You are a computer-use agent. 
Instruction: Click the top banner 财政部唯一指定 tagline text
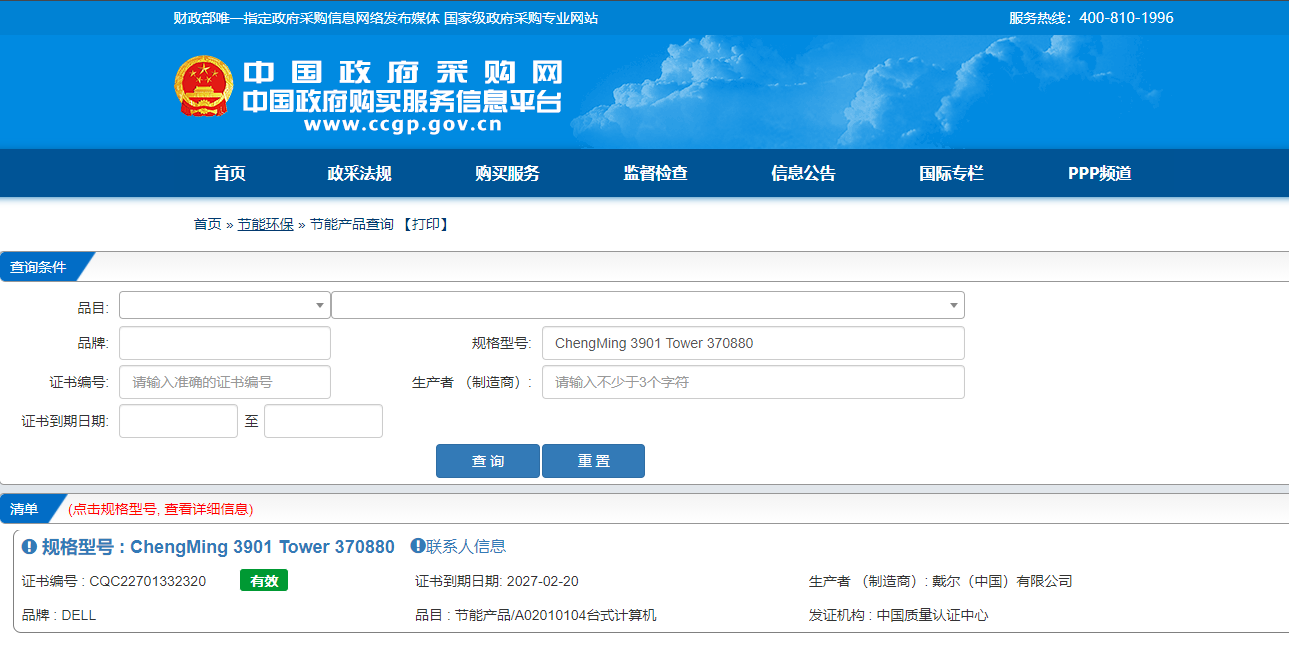click(386, 18)
